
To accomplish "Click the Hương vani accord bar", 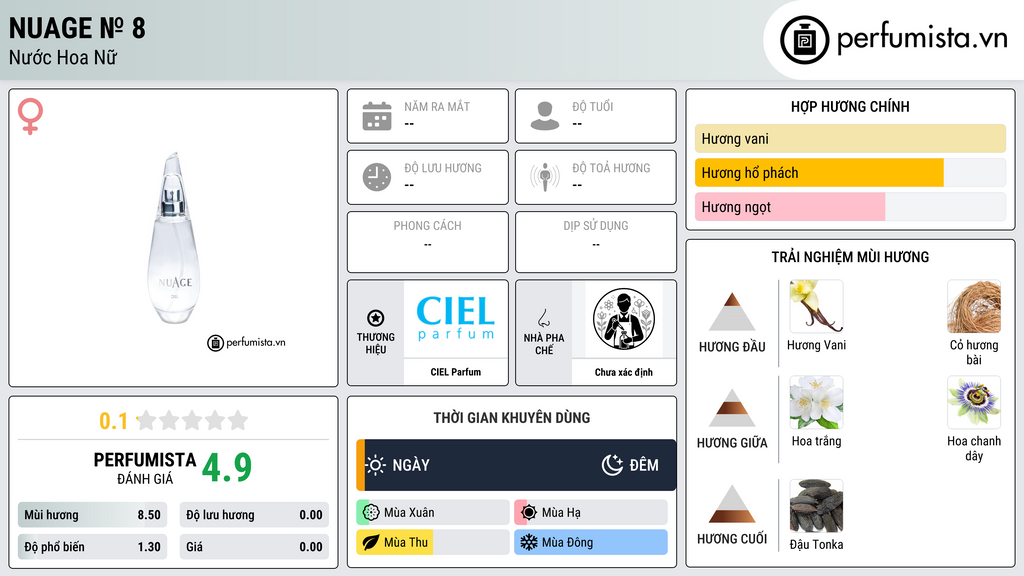I will 850,138.
